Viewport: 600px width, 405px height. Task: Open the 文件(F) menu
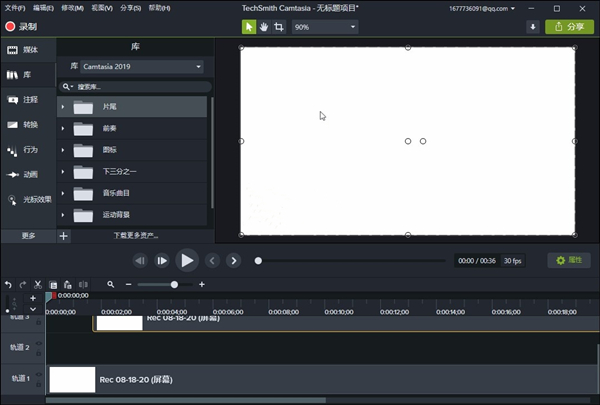14,7
